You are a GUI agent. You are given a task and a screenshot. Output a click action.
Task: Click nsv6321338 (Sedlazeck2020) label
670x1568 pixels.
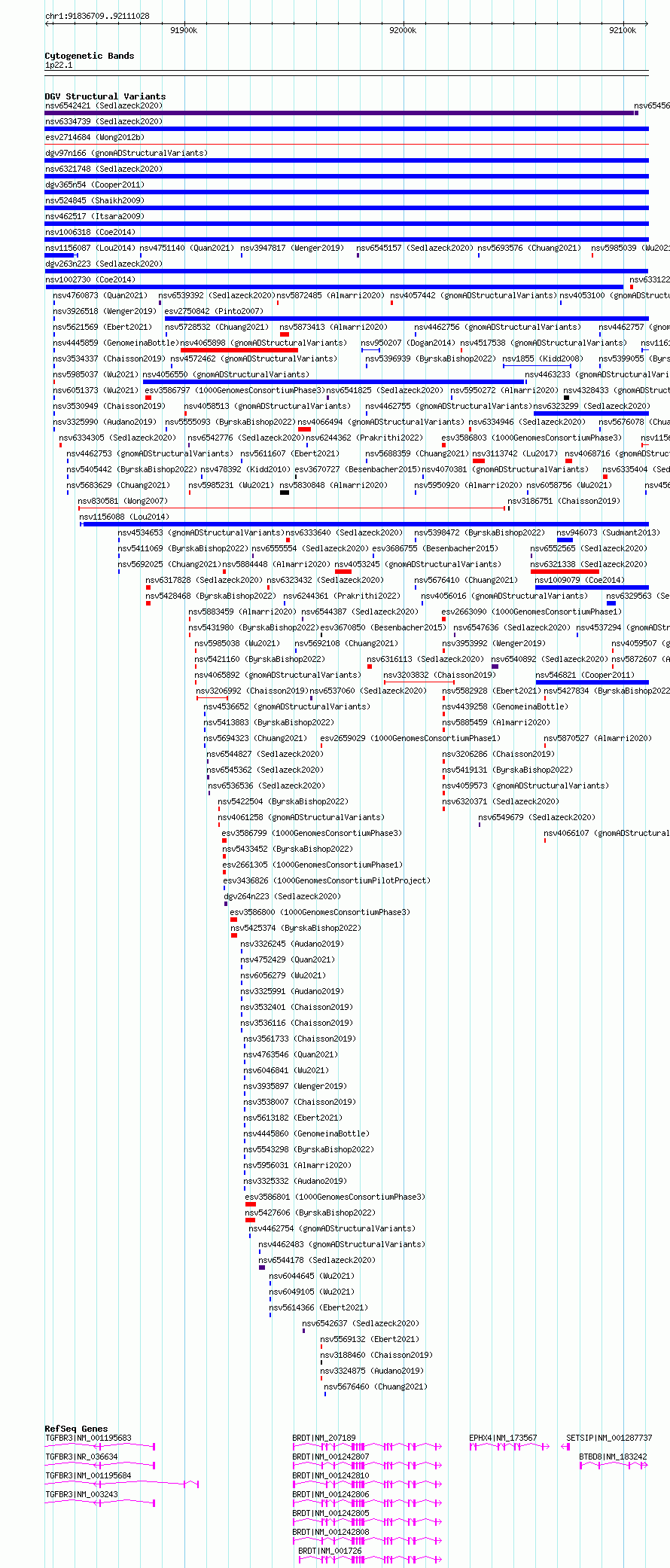point(588,564)
